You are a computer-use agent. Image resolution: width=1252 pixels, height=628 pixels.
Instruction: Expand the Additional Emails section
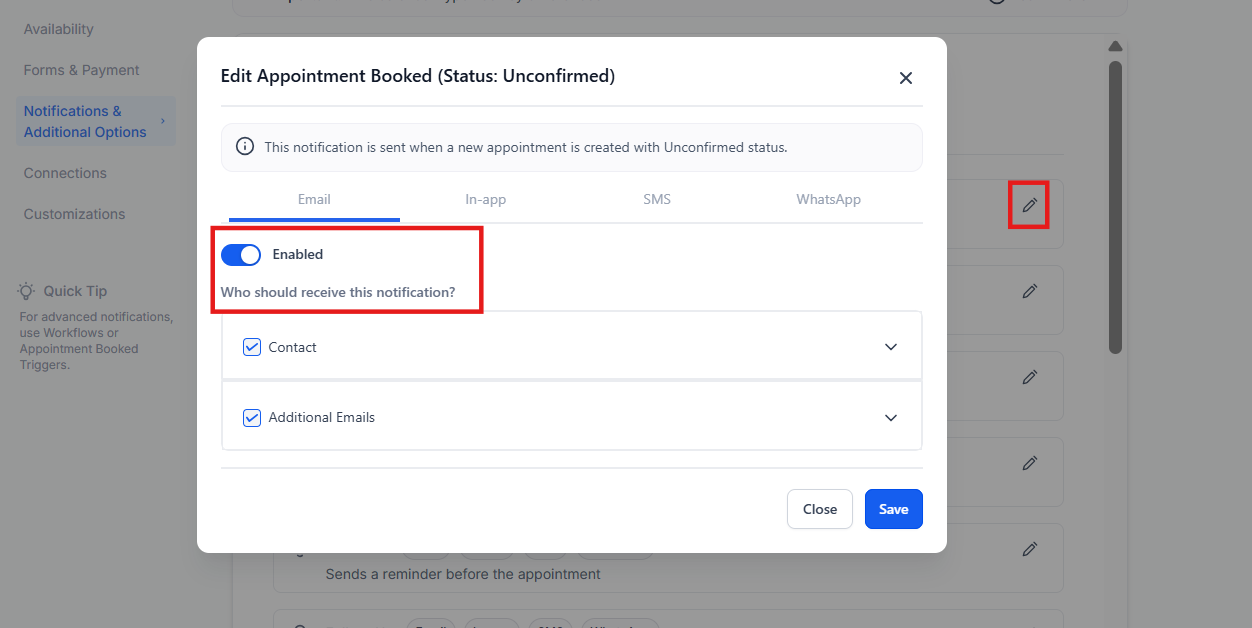[891, 417]
